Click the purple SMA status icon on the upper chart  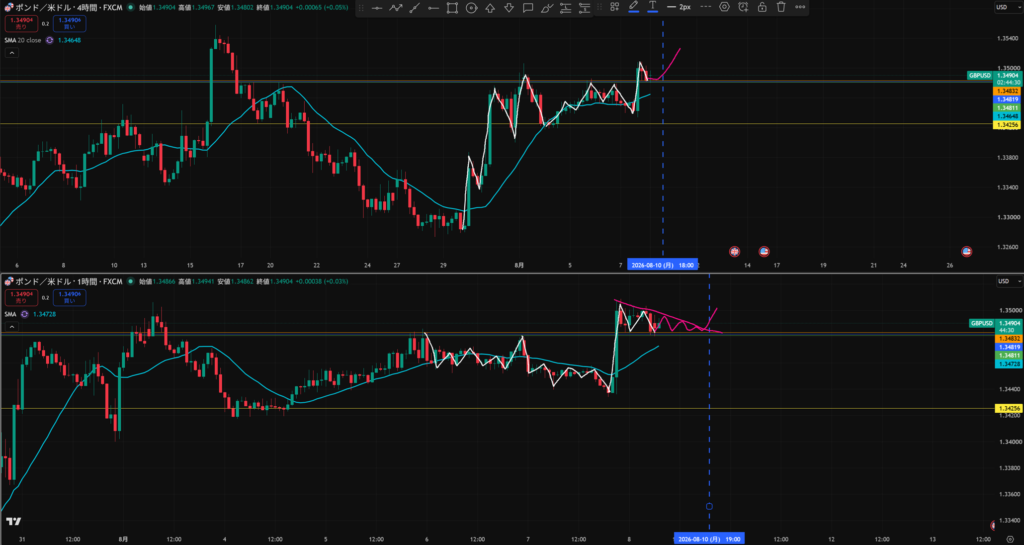[49, 40]
